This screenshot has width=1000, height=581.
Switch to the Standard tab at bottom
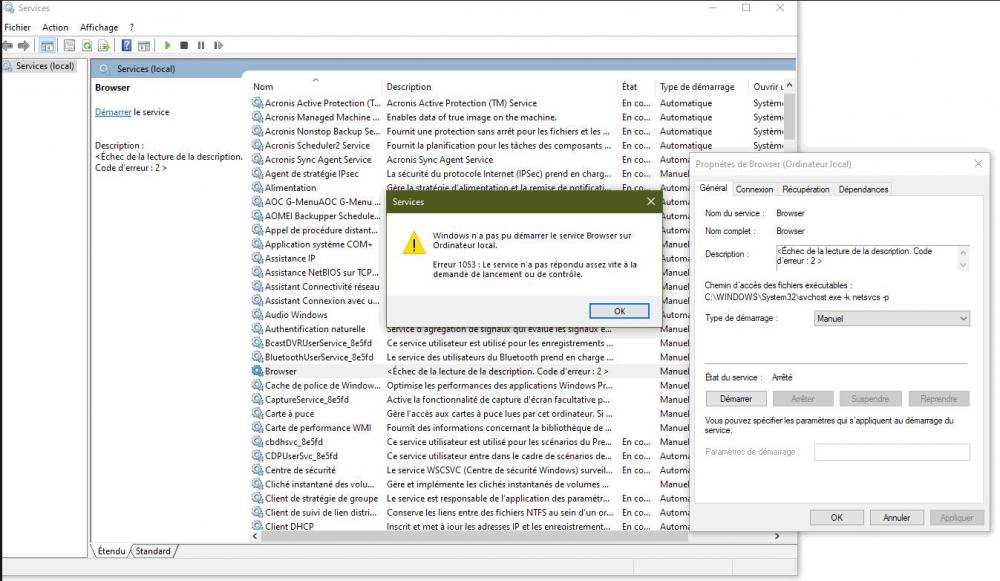(x=153, y=551)
